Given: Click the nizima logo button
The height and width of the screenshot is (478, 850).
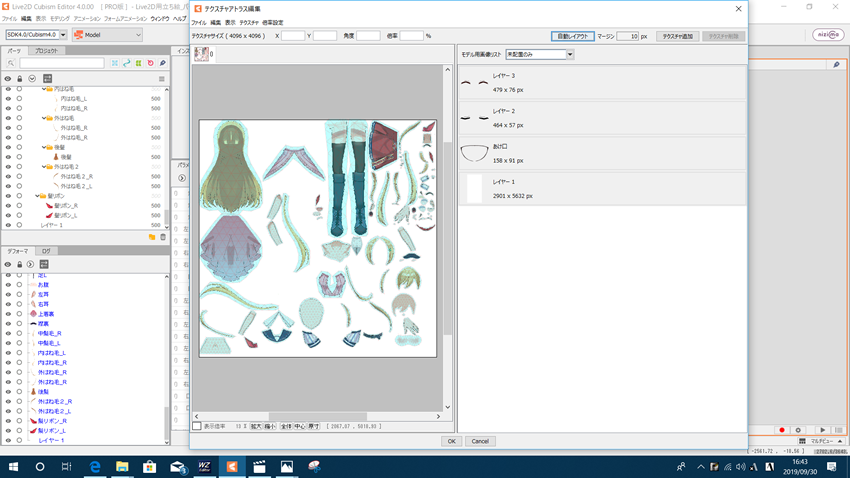Looking at the screenshot, I should coord(828,35).
